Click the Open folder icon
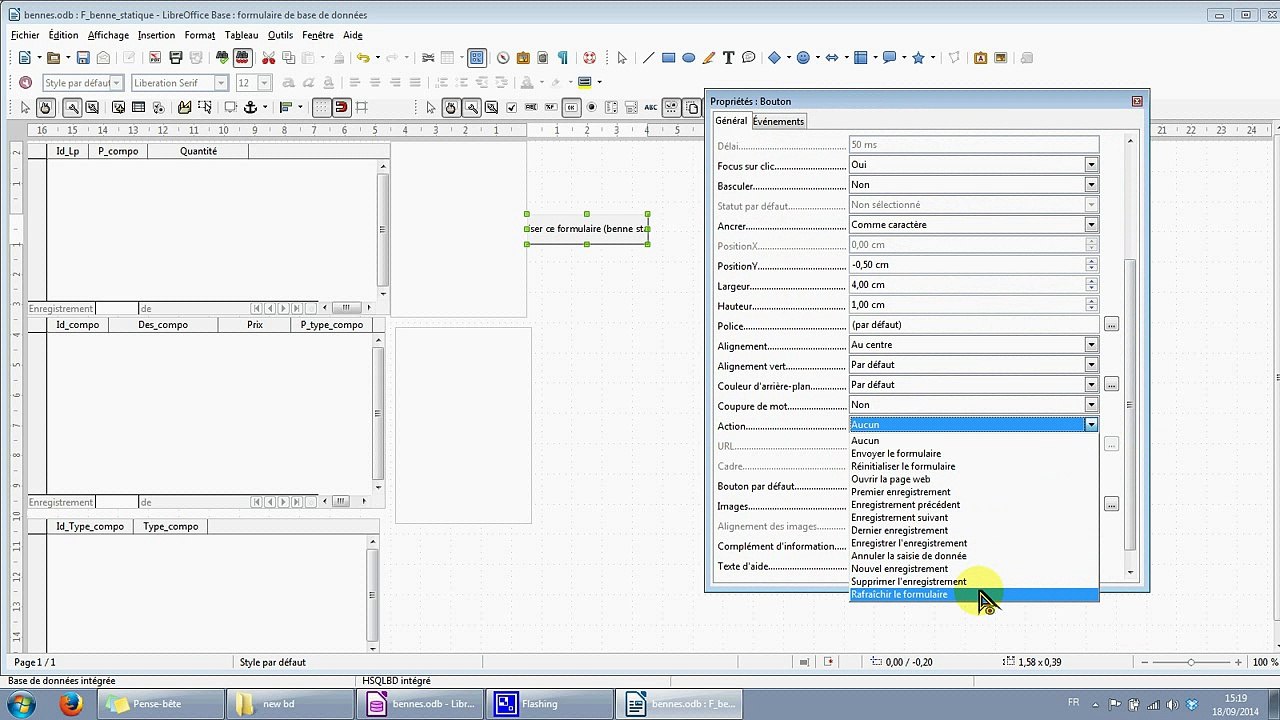Image resolution: width=1280 pixels, height=720 pixels. point(54,58)
